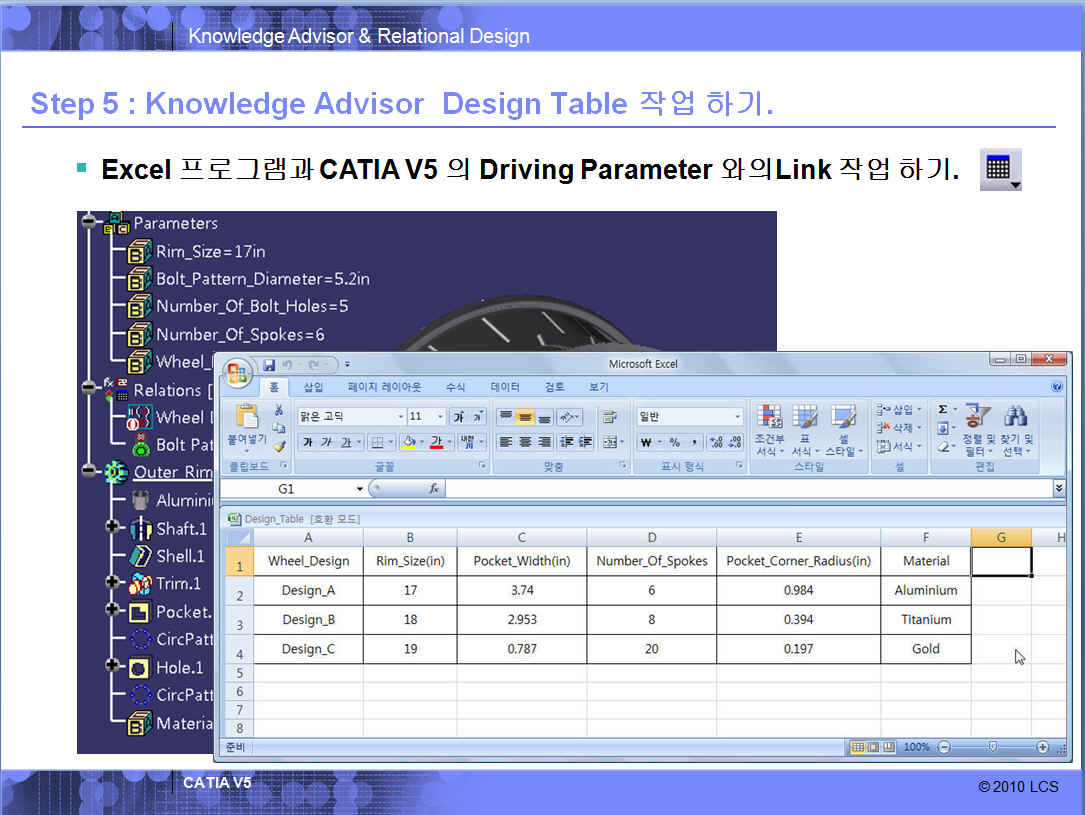Click the Find and Select binoculars icon
Image resolution: width=1085 pixels, height=815 pixels.
point(1016,416)
